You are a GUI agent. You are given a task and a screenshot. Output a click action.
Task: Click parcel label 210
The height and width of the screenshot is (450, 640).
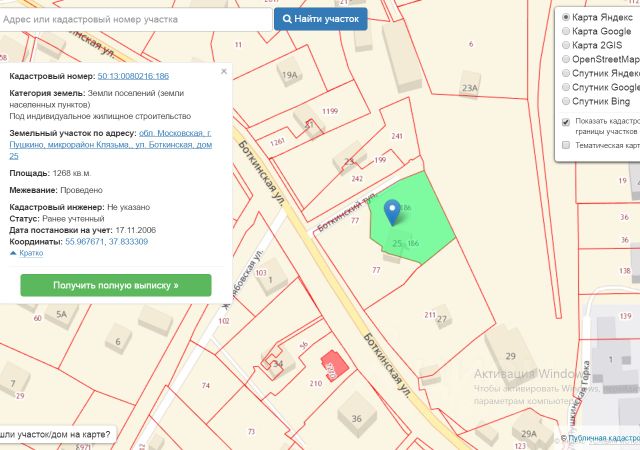[316, 383]
